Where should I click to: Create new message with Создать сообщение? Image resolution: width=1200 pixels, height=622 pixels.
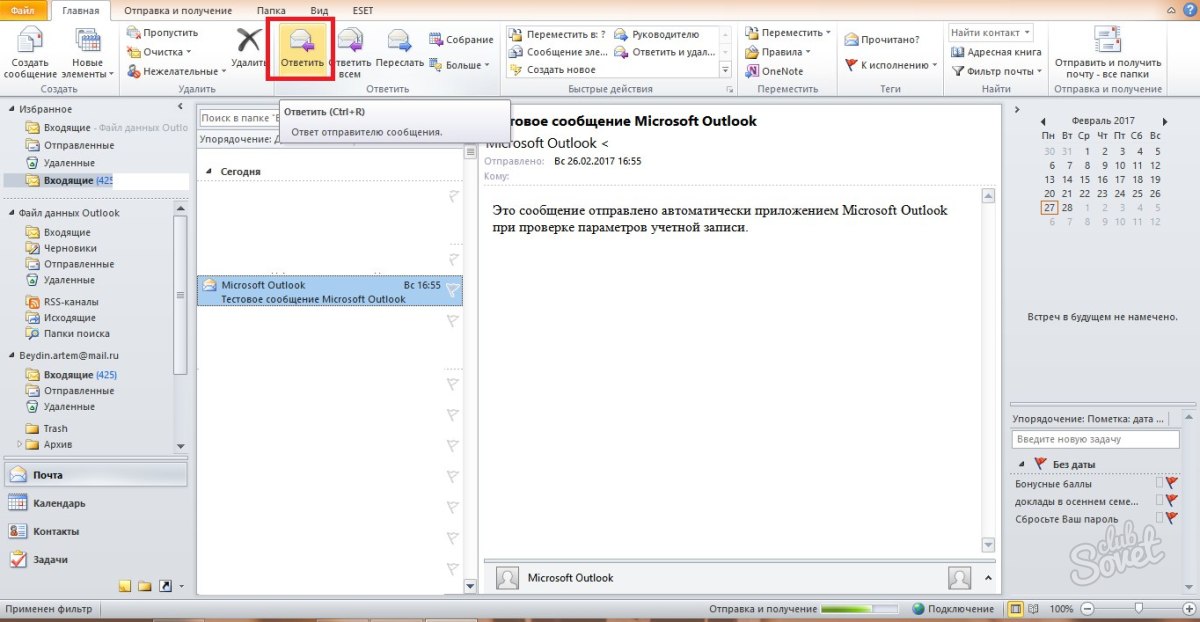[31, 52]
